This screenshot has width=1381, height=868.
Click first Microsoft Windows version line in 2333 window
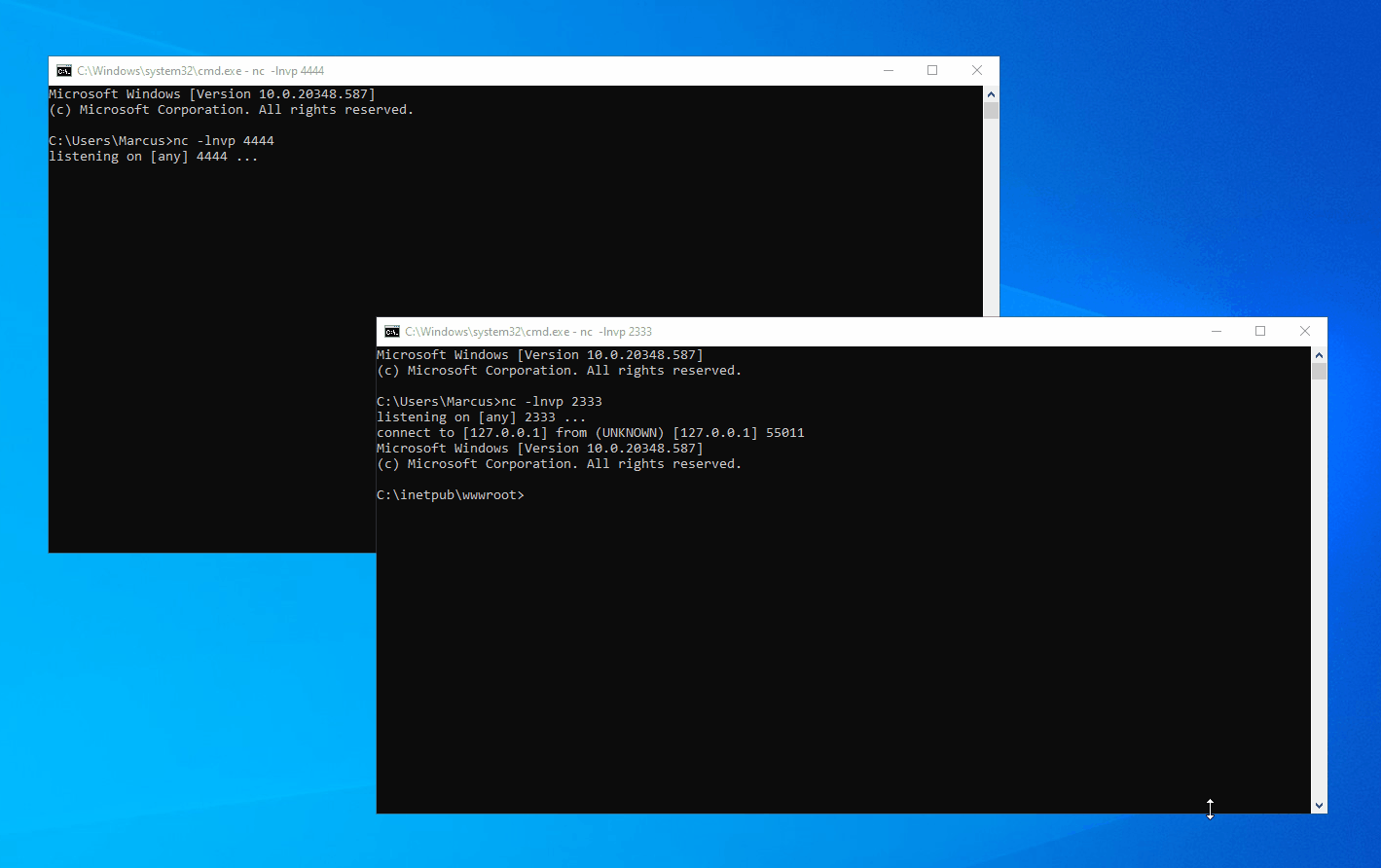(540, 355)
